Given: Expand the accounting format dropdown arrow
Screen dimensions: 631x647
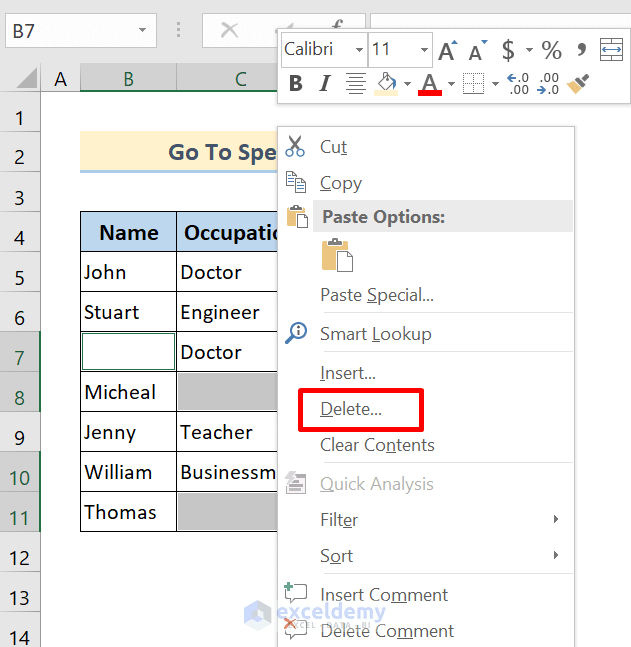Looking at the screenshot, I should coord(529,50).
